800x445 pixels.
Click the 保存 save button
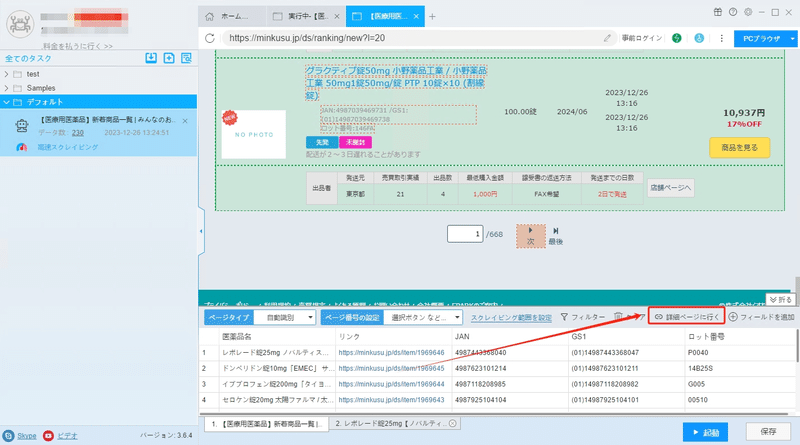point(768,432)
